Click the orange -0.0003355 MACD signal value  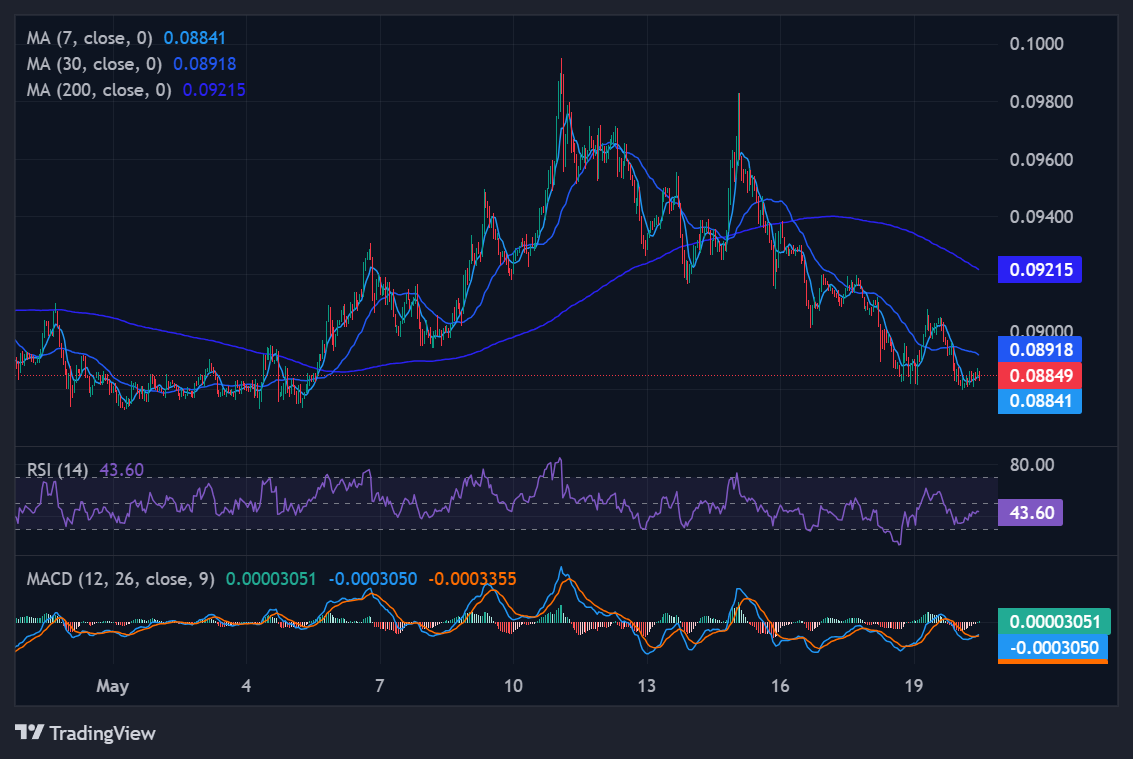tap(472, 579)
